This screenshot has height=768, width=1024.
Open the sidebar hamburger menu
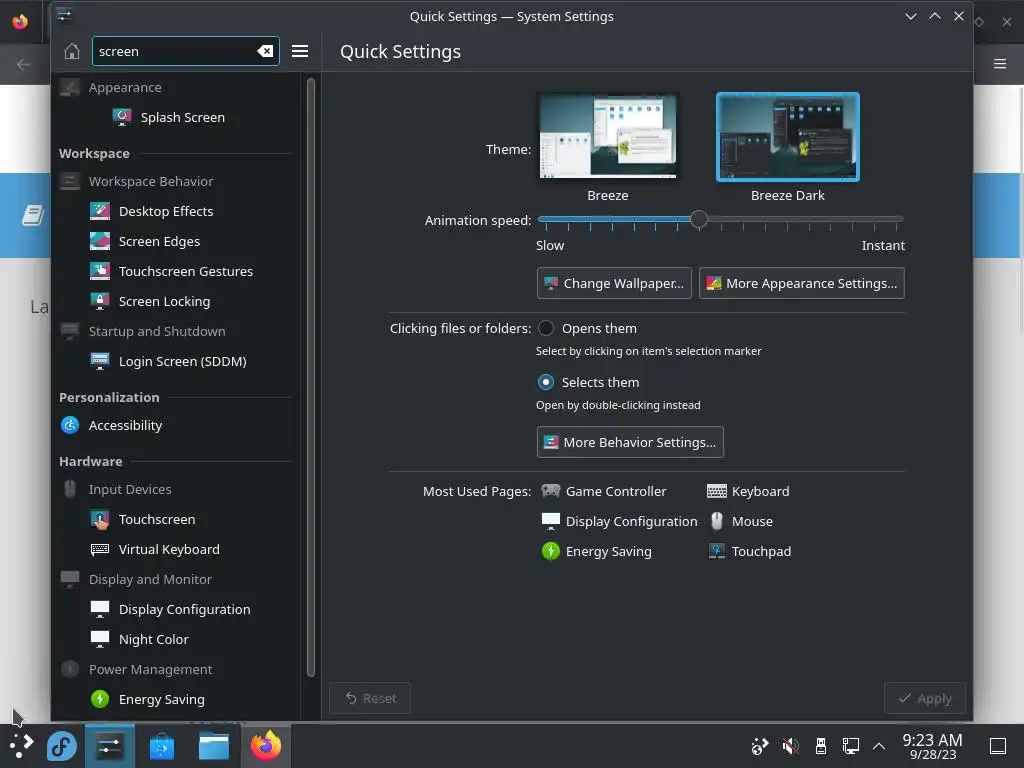[x=300, y=51]
